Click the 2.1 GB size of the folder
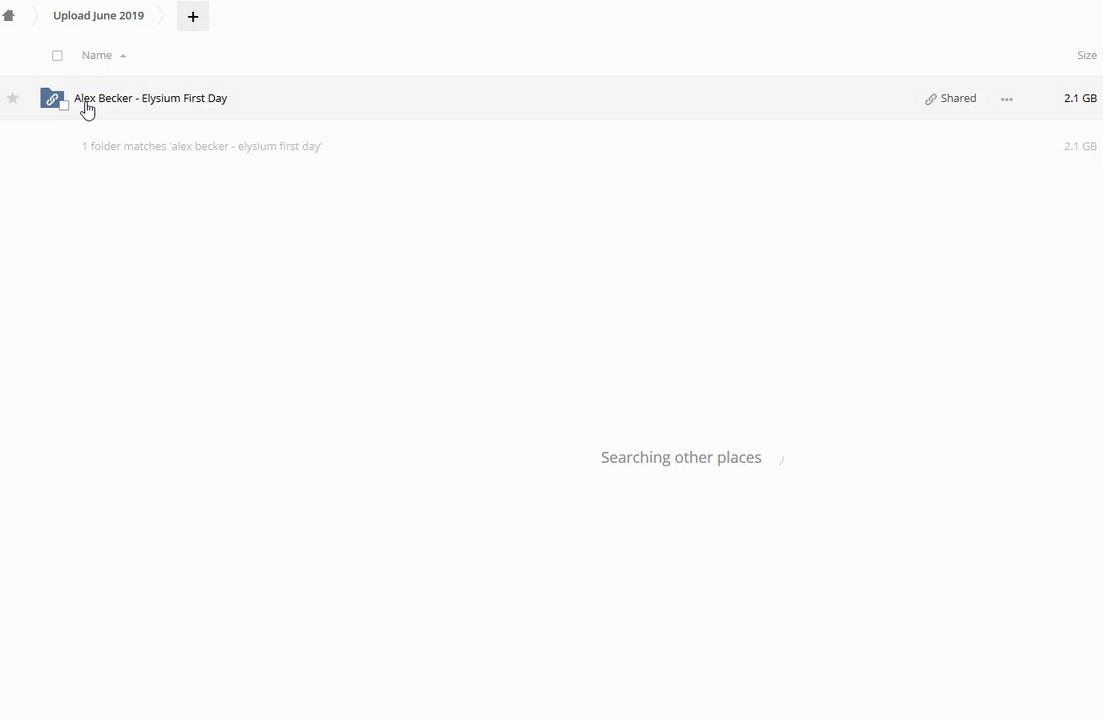The width and height of the screenshot is (1103, 720). coord(1080,98)
